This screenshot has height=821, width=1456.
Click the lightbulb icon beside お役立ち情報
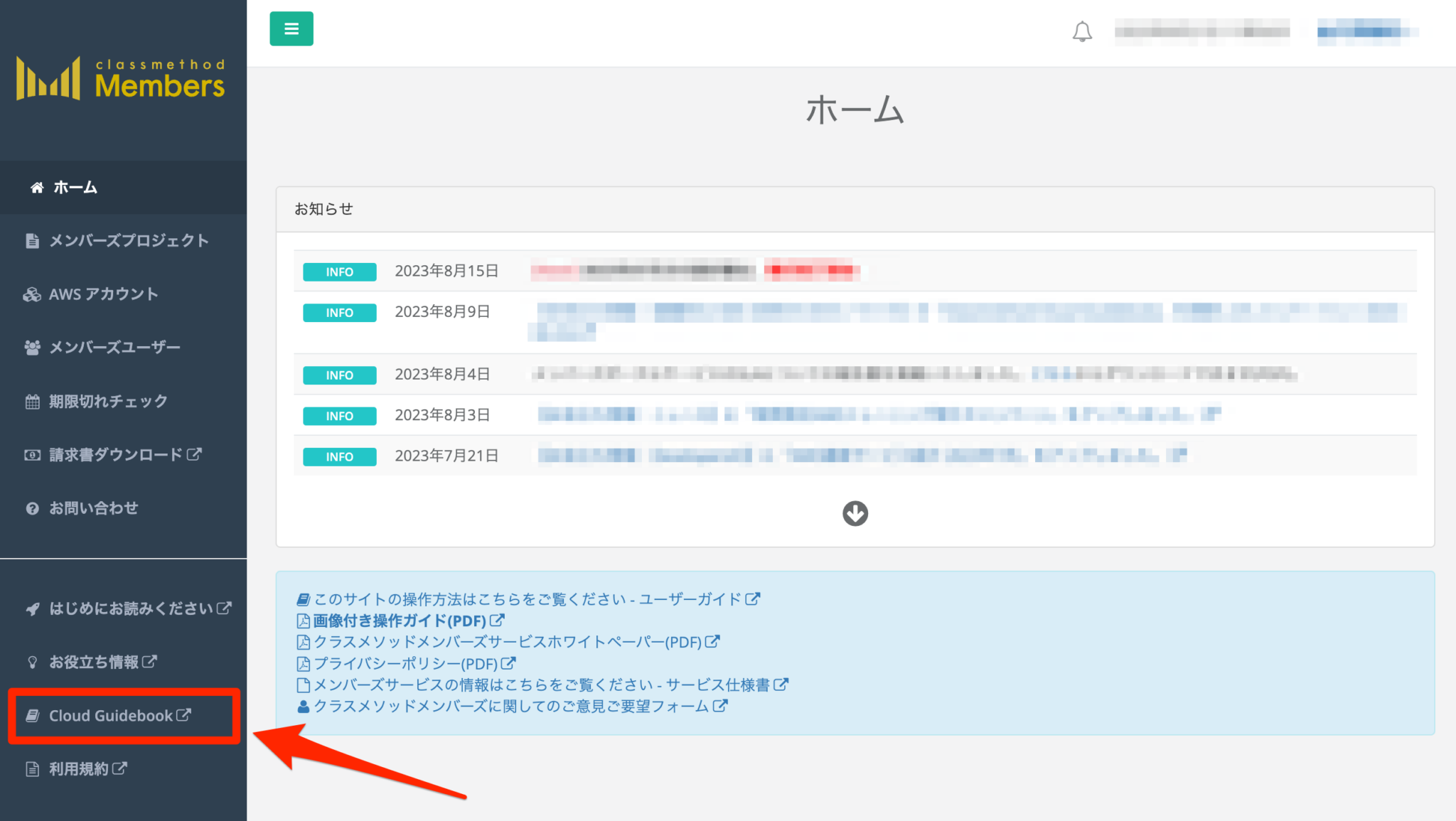pos(31,661)
